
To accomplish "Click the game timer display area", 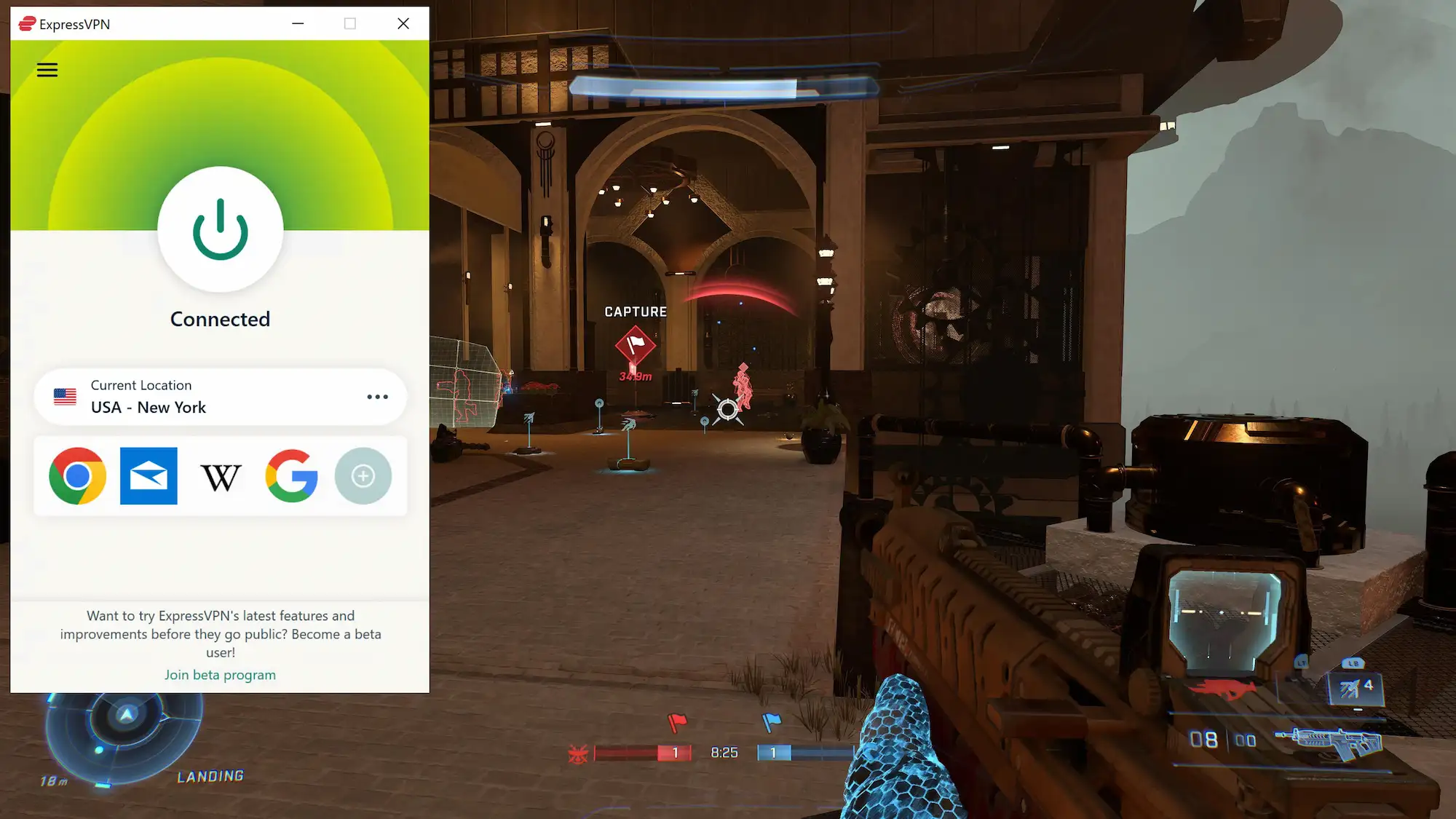I will (x=723, y=752).
